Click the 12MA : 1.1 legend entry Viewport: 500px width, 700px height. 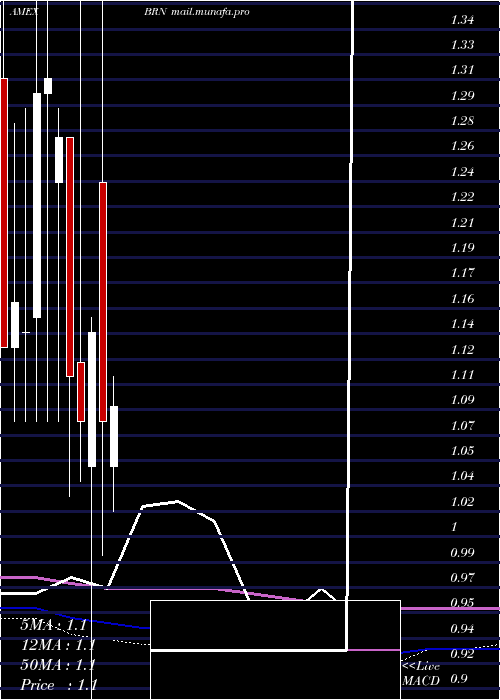[x=57, y=645]
